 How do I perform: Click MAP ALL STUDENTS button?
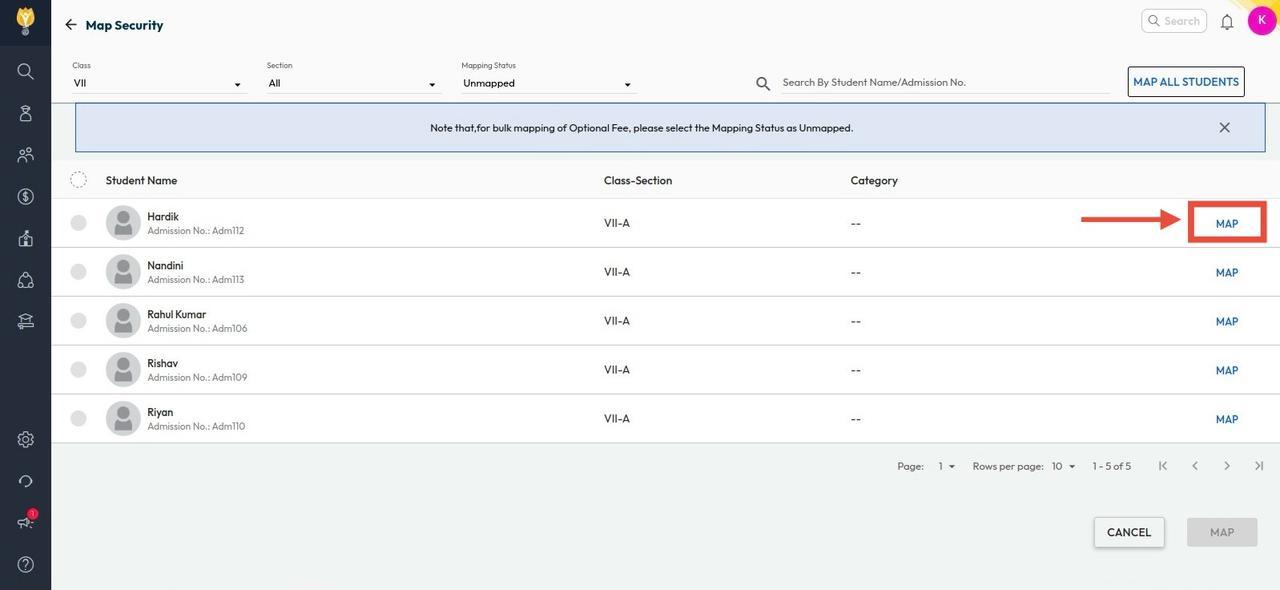tap(1185, 82)
